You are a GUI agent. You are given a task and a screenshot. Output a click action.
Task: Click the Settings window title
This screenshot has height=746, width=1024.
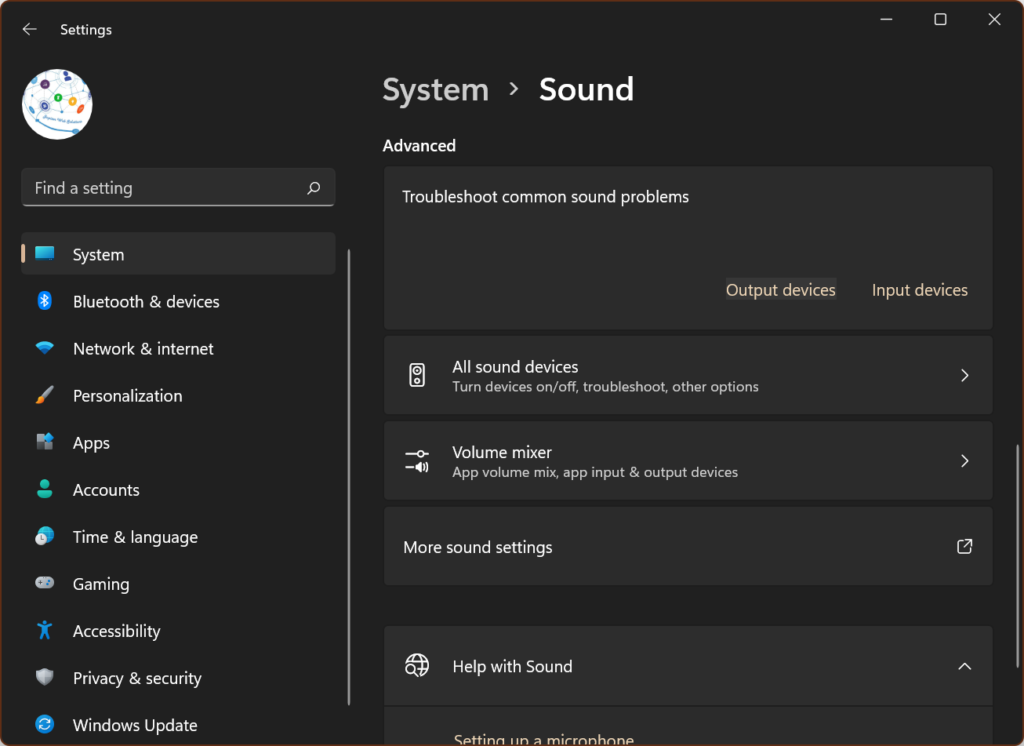[x=86, y=29]
